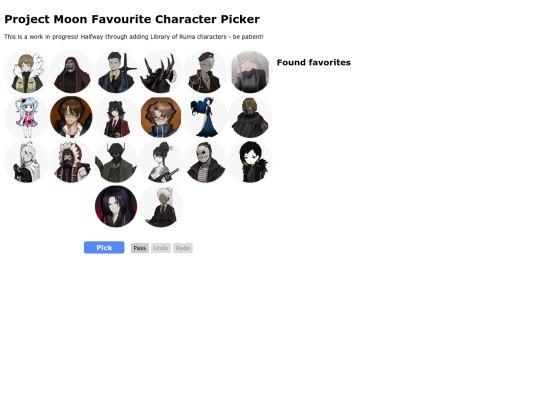Click the greyed Undo button
The height and width of the screenshot is (405, 540).
click(161, 248)
